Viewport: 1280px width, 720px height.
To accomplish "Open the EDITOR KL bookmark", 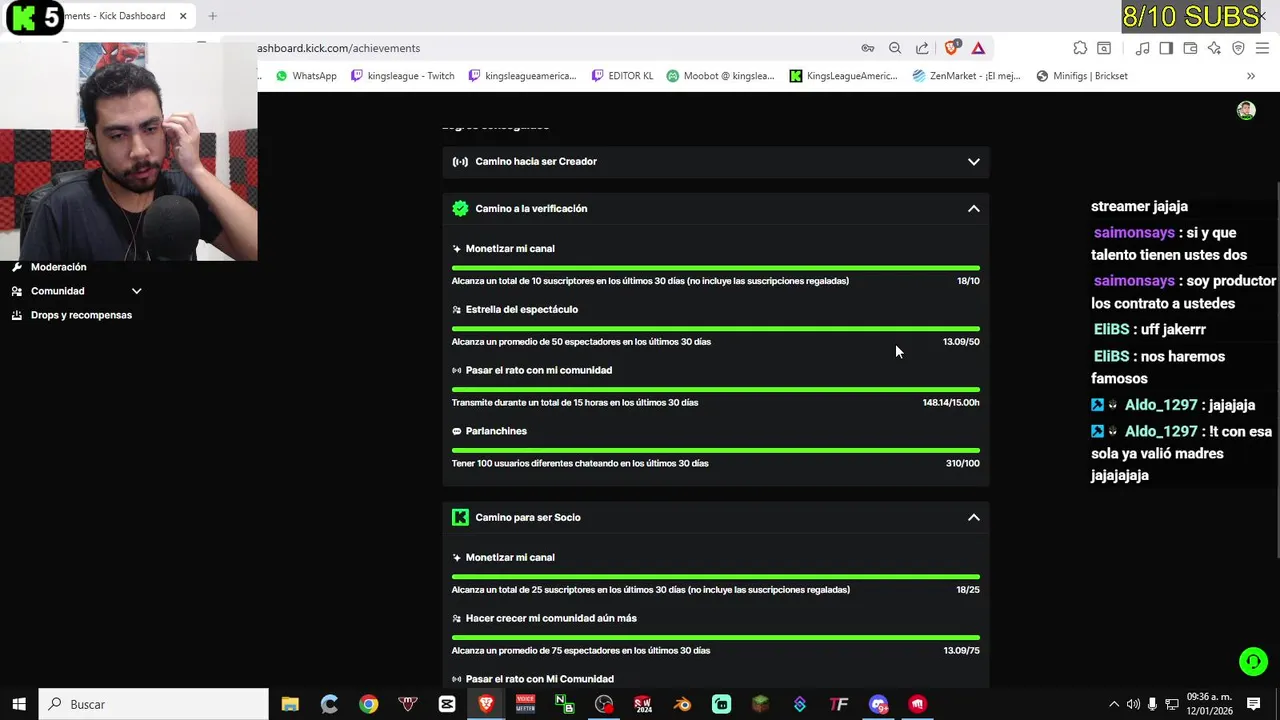I will coord(622,76).
